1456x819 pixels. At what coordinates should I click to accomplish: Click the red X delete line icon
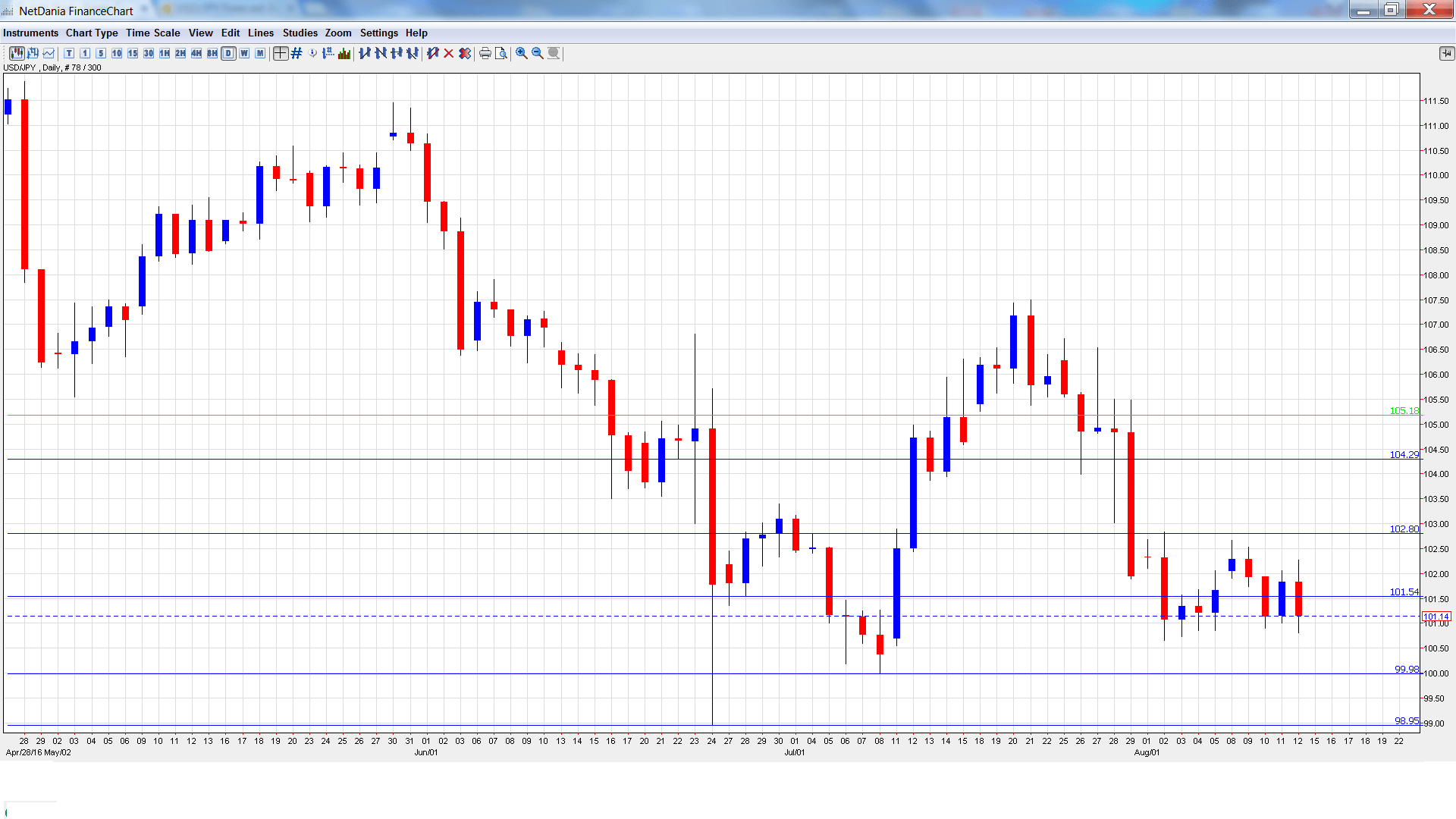(448, 53)
